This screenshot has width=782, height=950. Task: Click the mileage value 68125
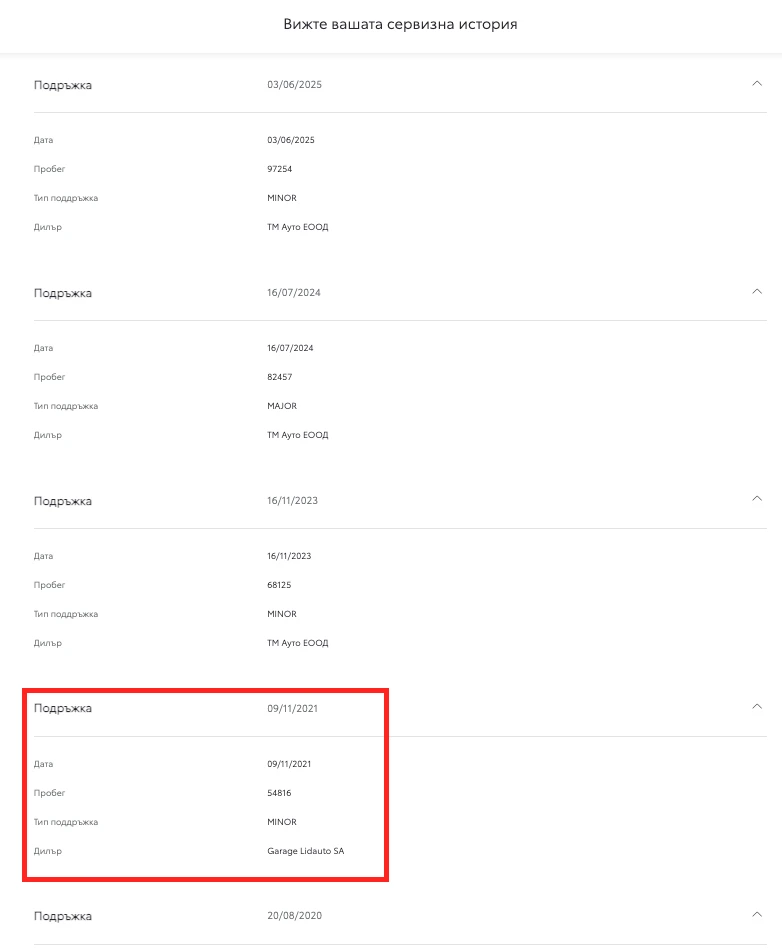coord(279,585)
